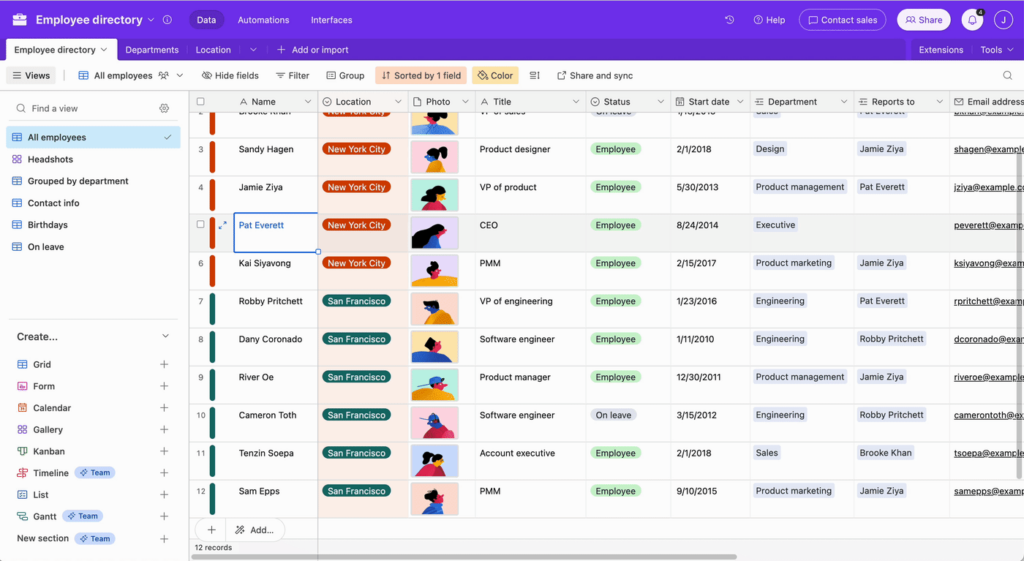Collapse the Create section chevron
Viewport: 1024px width, 561px height.
(x=165, y=336)
